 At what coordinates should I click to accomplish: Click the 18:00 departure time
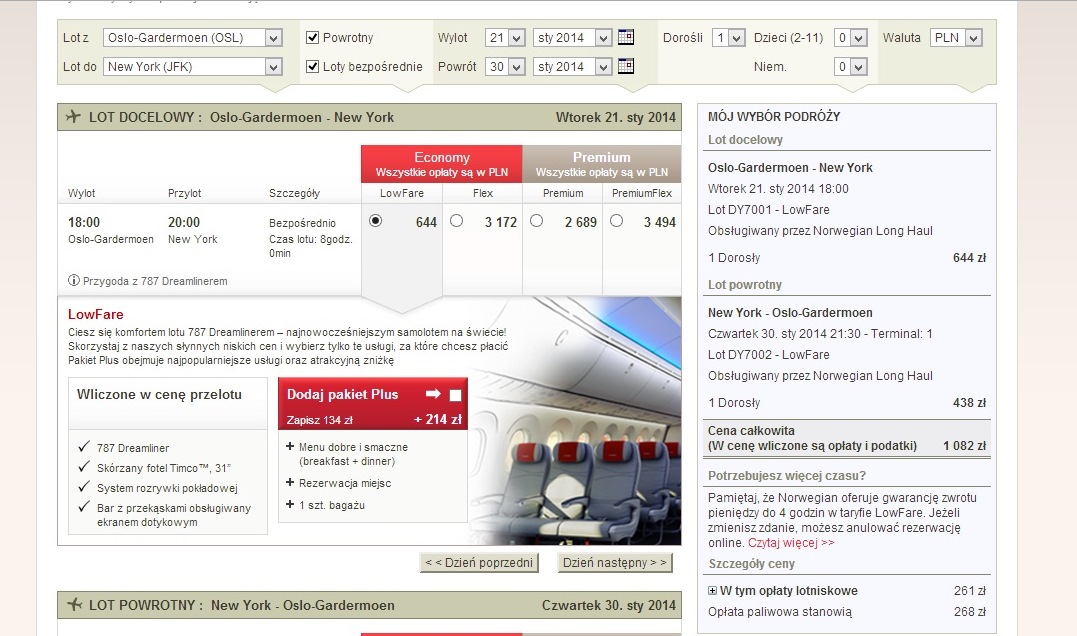coord(84,223)
